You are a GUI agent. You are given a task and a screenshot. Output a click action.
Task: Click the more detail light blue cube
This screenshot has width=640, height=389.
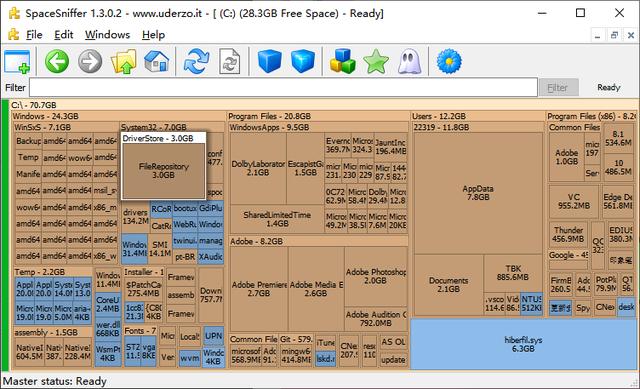pos(303,61)
